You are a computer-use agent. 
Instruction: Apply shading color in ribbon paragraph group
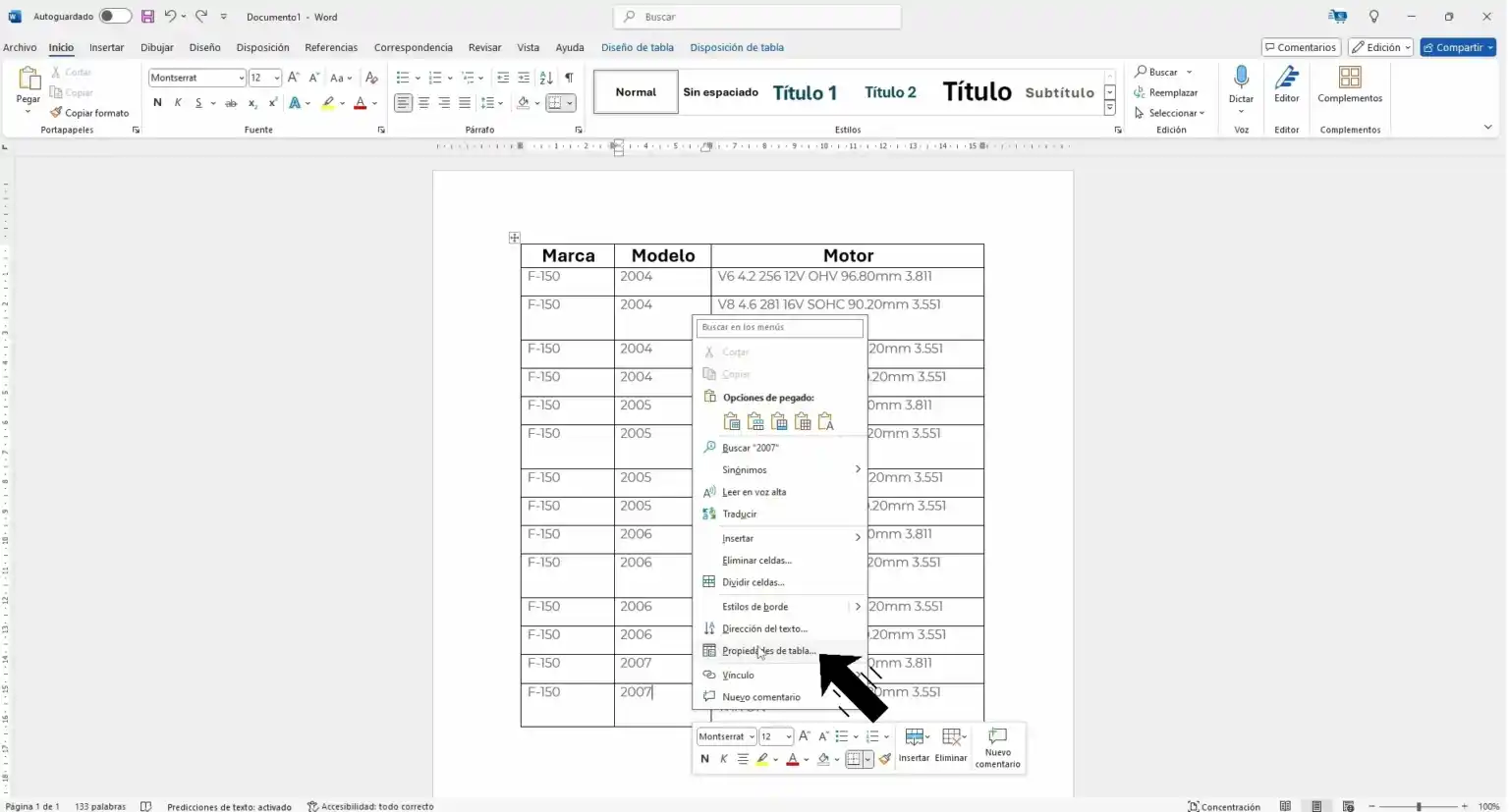(524, 103)
